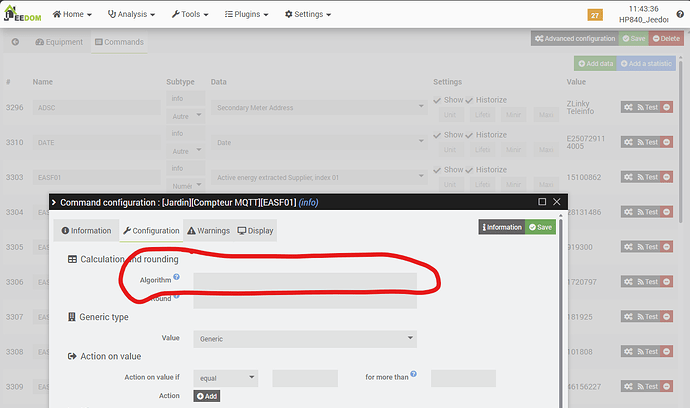Open the Settings menu dropdown

tap(308, 14)
